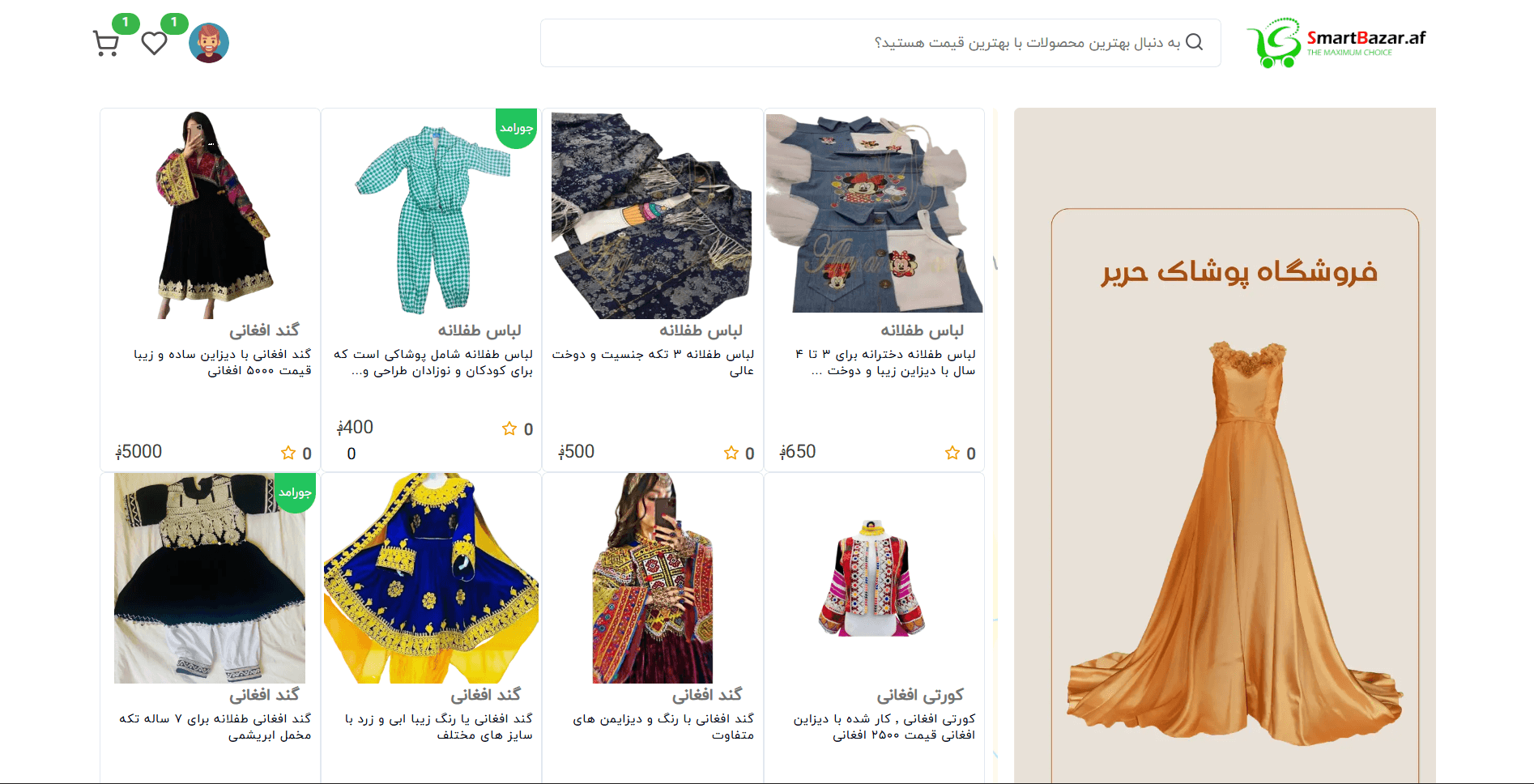Click the rating star on the 400 Afghani jumpsuit

[509, 428]
